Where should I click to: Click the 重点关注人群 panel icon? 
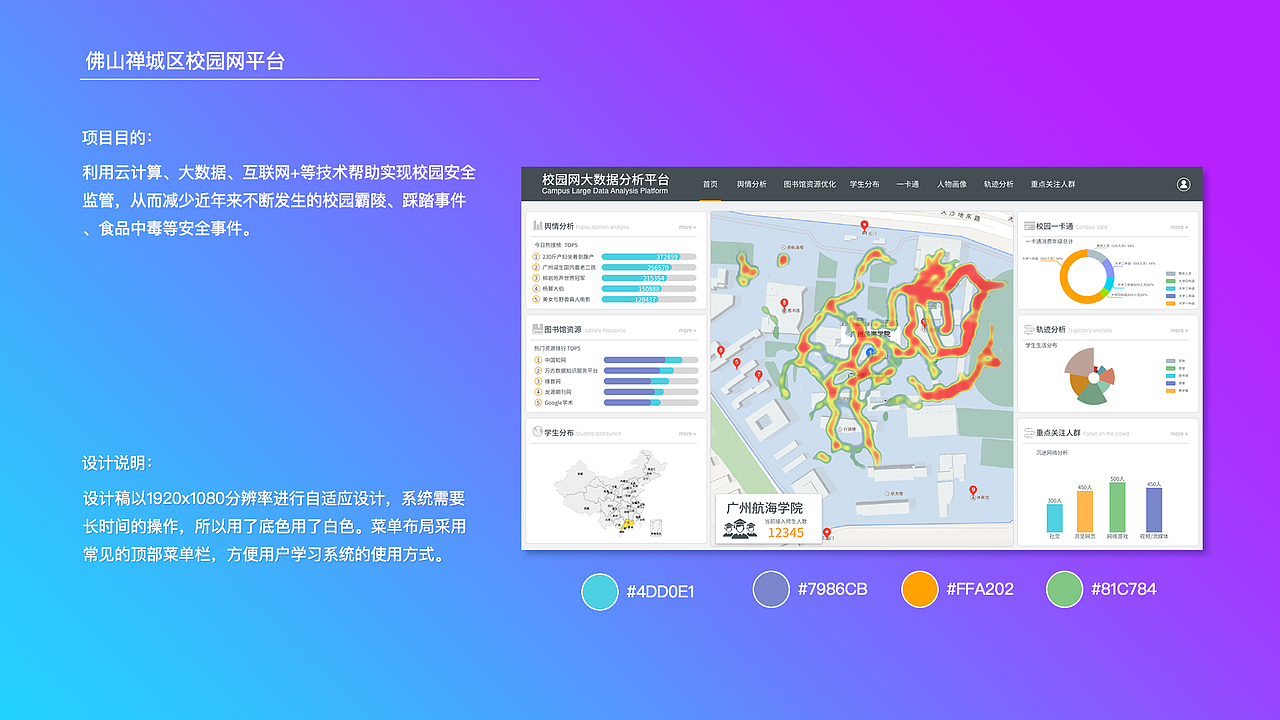1027,432
